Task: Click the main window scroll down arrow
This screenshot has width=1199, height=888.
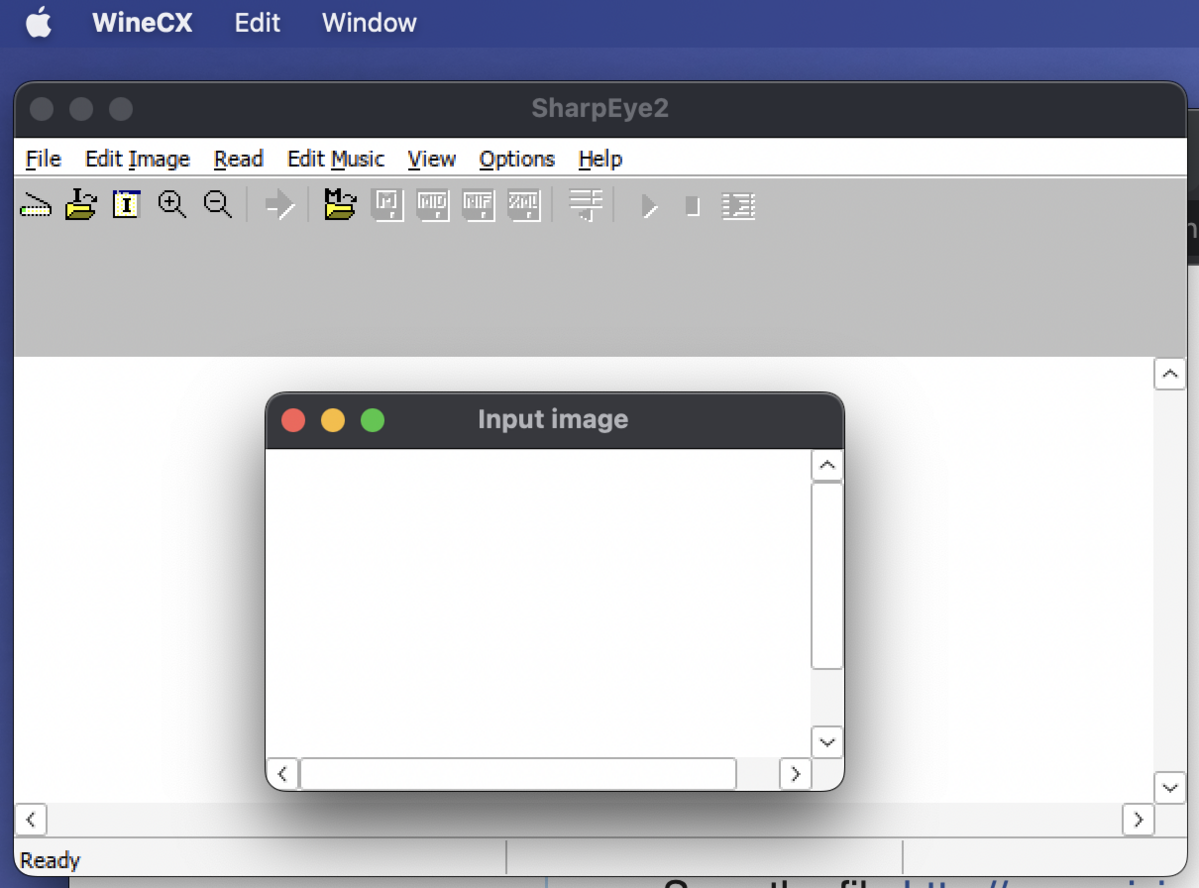Action: pyautogui.click(x=1169, y=788)
